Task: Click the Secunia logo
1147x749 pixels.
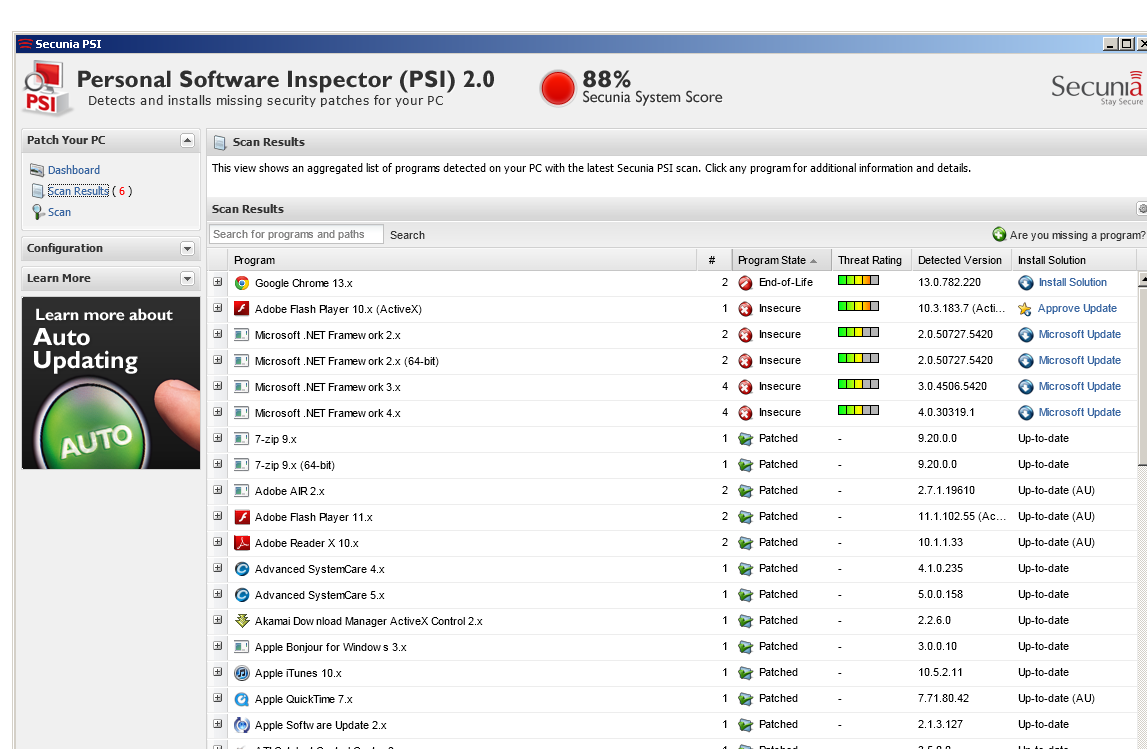Action: (1097, 88)
